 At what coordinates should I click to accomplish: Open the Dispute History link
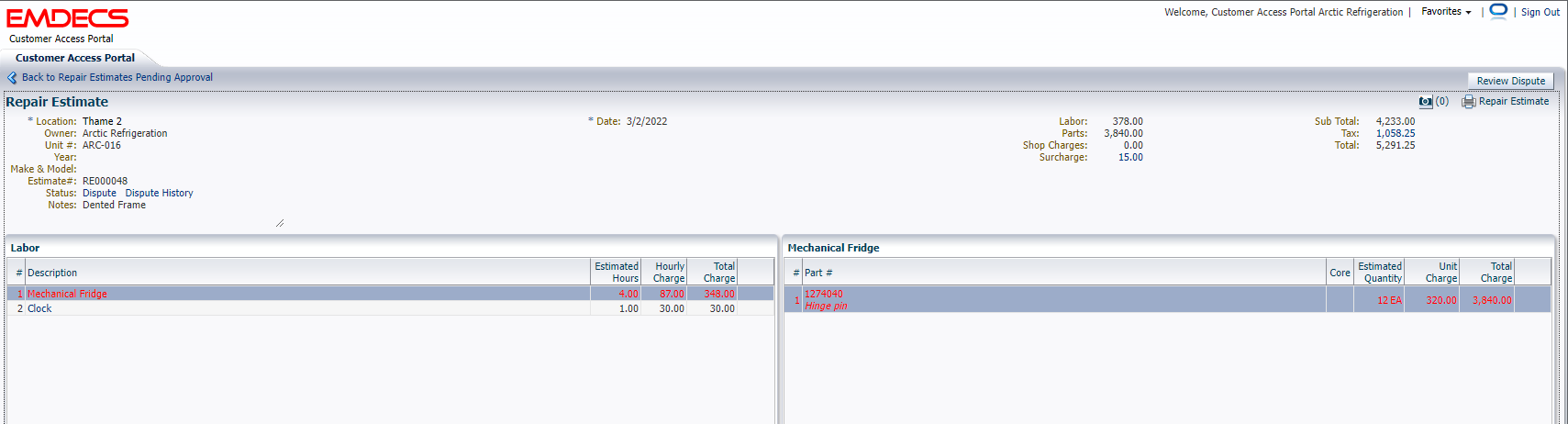[x=159, y=194]
